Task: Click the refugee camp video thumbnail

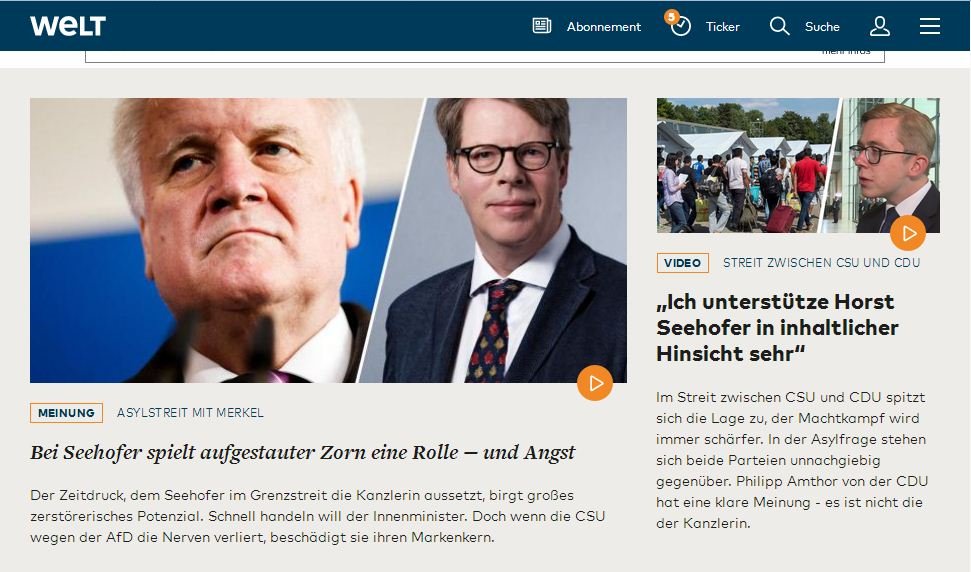Action: [798, 165]
